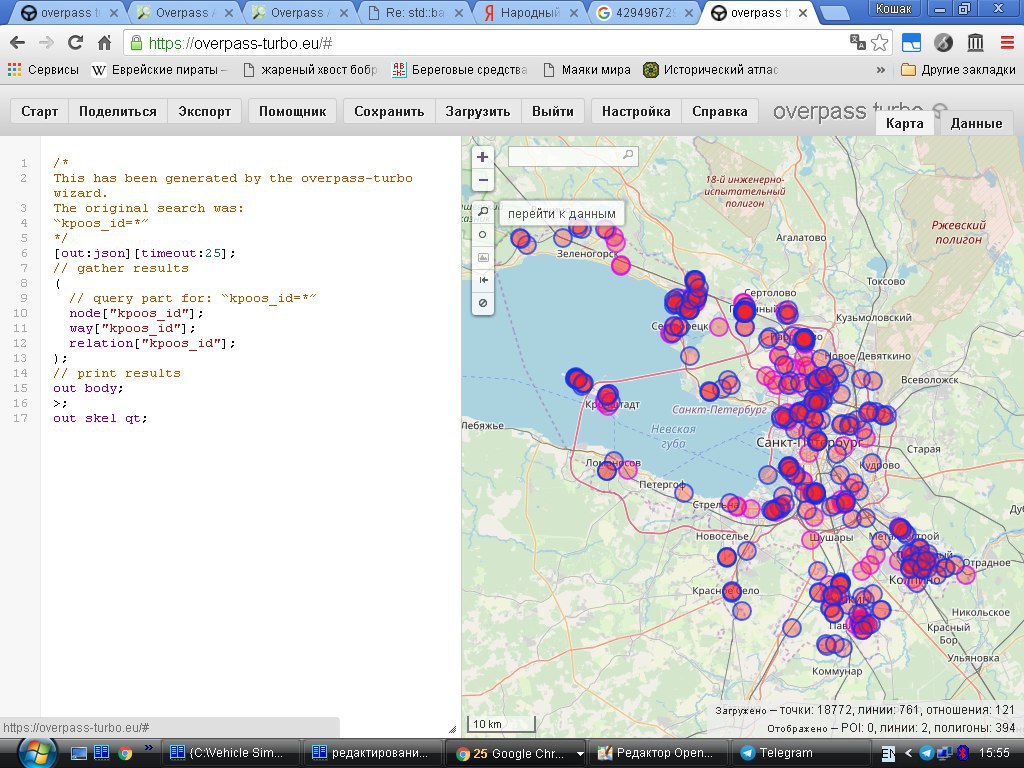Viewport: 1024px width, 768px height.
Task: Click the museum building extension icon
Action: [x=975, y=43]
